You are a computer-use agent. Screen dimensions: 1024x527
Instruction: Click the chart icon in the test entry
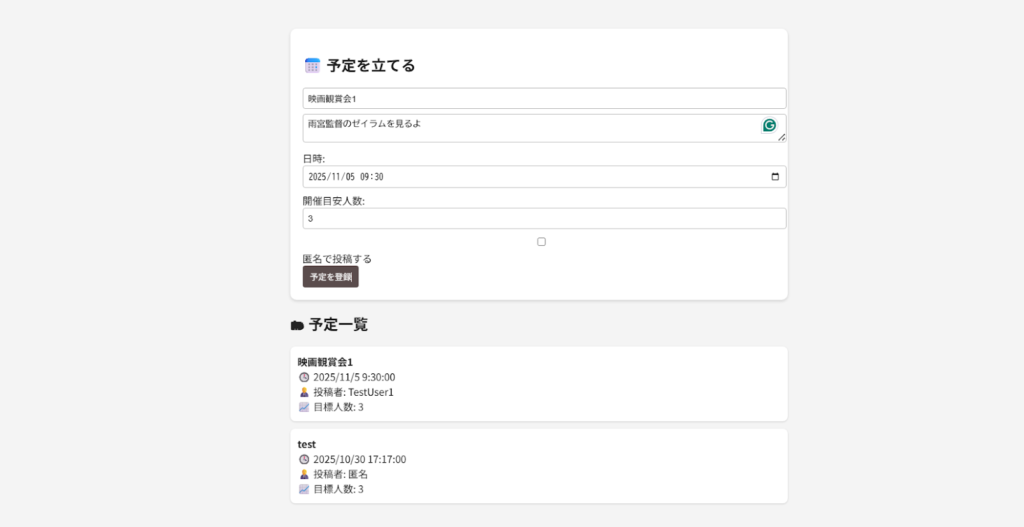pos(304,489)
